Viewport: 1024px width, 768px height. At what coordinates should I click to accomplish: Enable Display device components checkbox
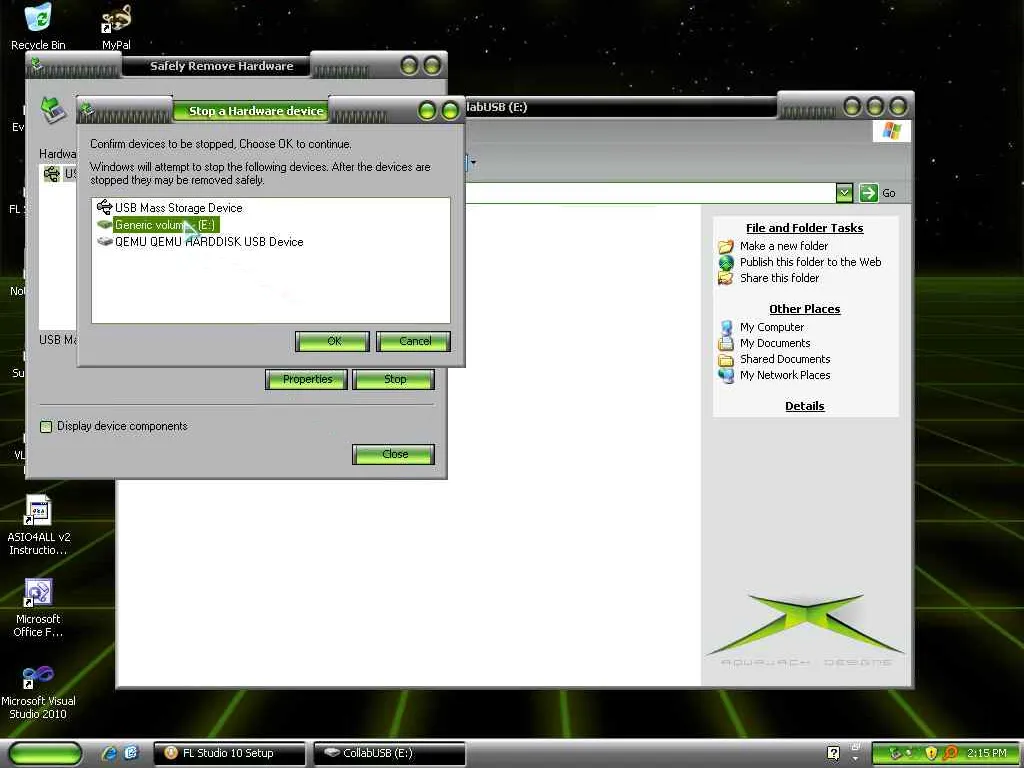[46, 426]
